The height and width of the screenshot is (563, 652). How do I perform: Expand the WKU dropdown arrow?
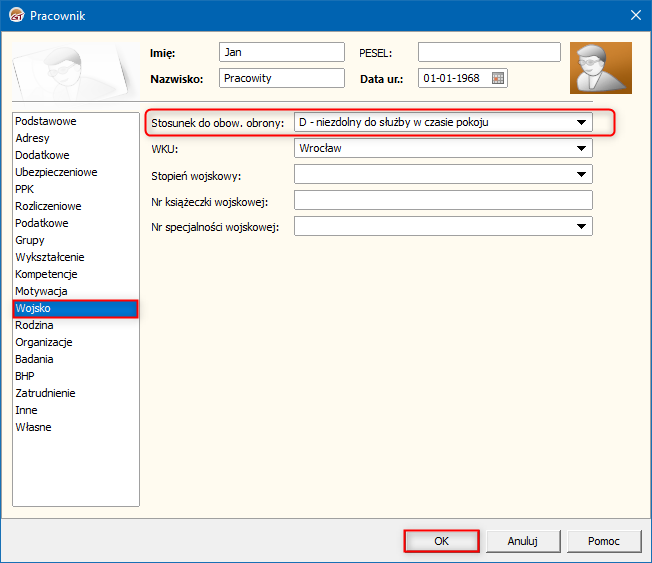[581, 148]
